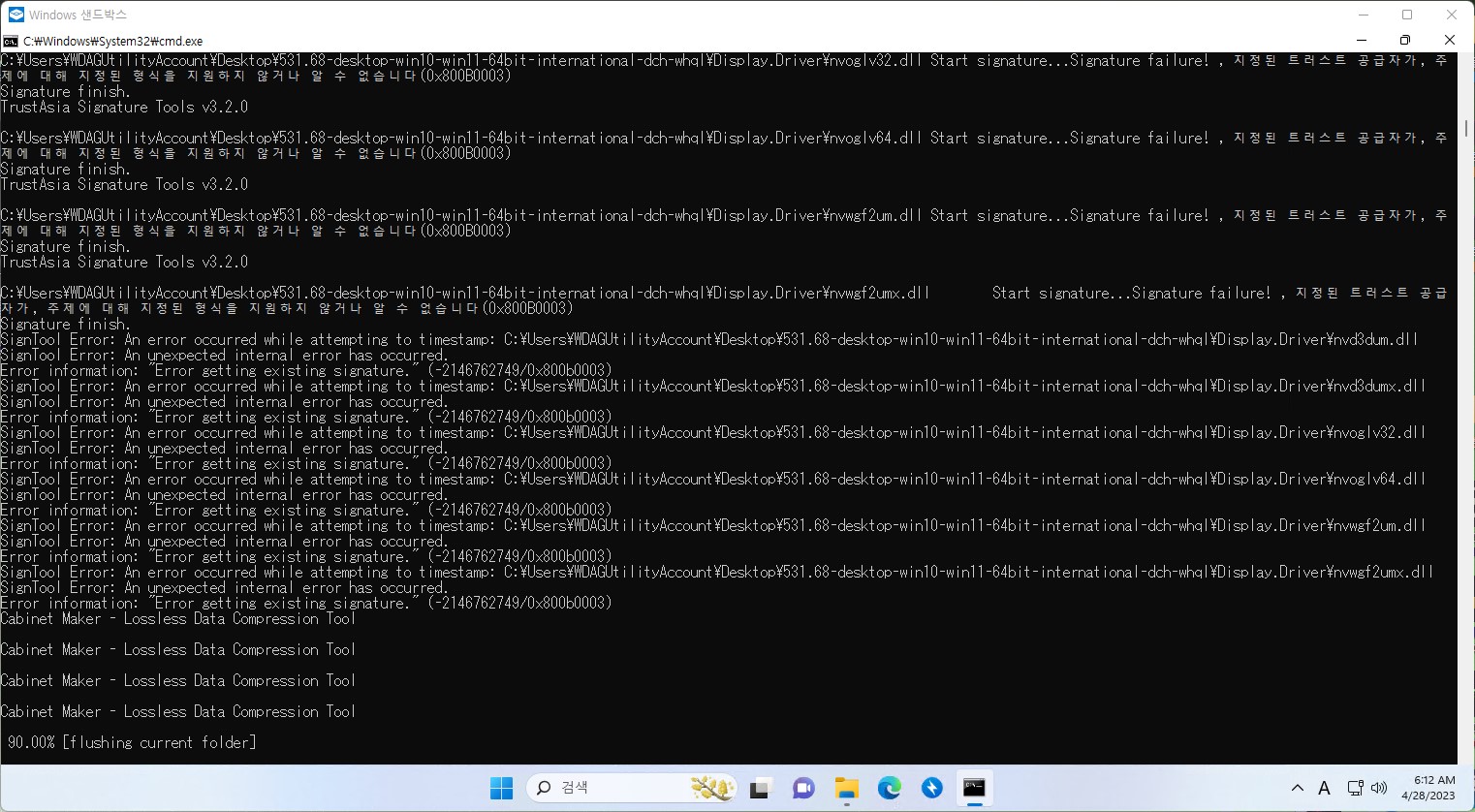Select the active Command Prompt taskbar icon

[974, 788]
